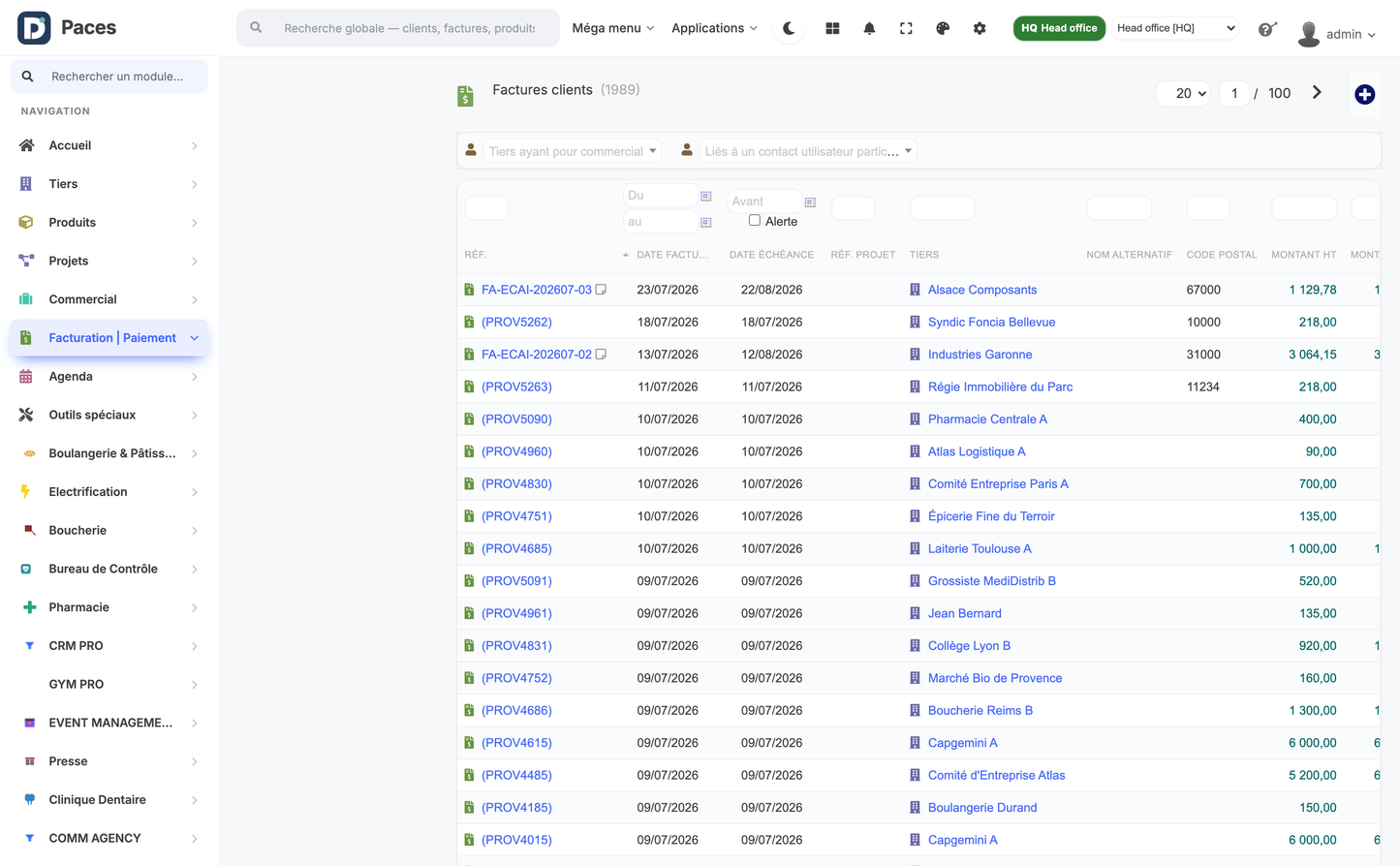Toggle the Alerte checkbox
This screenshot has height=866, width=1400.
point(754,220)
